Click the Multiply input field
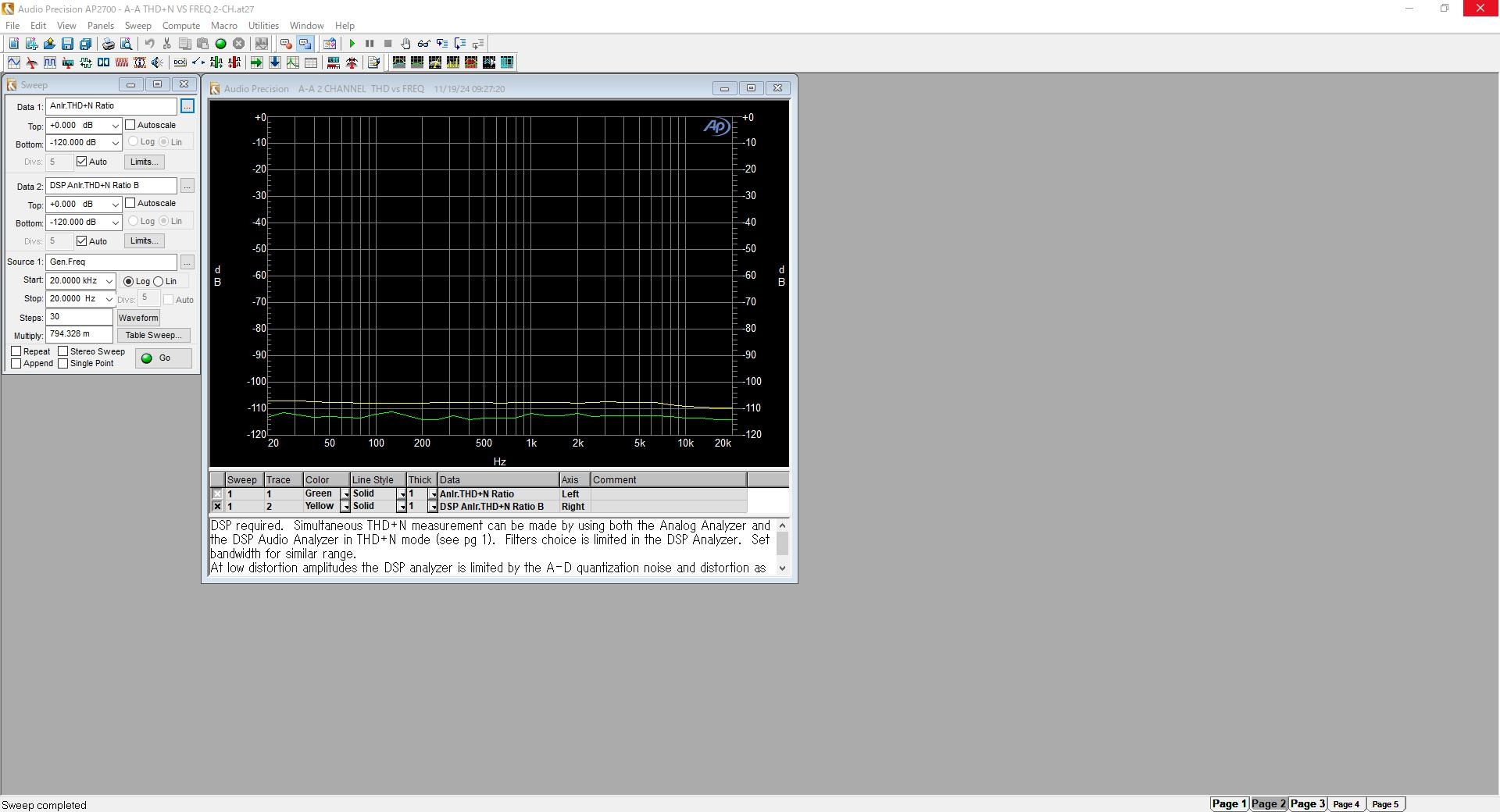 [79, 334]
